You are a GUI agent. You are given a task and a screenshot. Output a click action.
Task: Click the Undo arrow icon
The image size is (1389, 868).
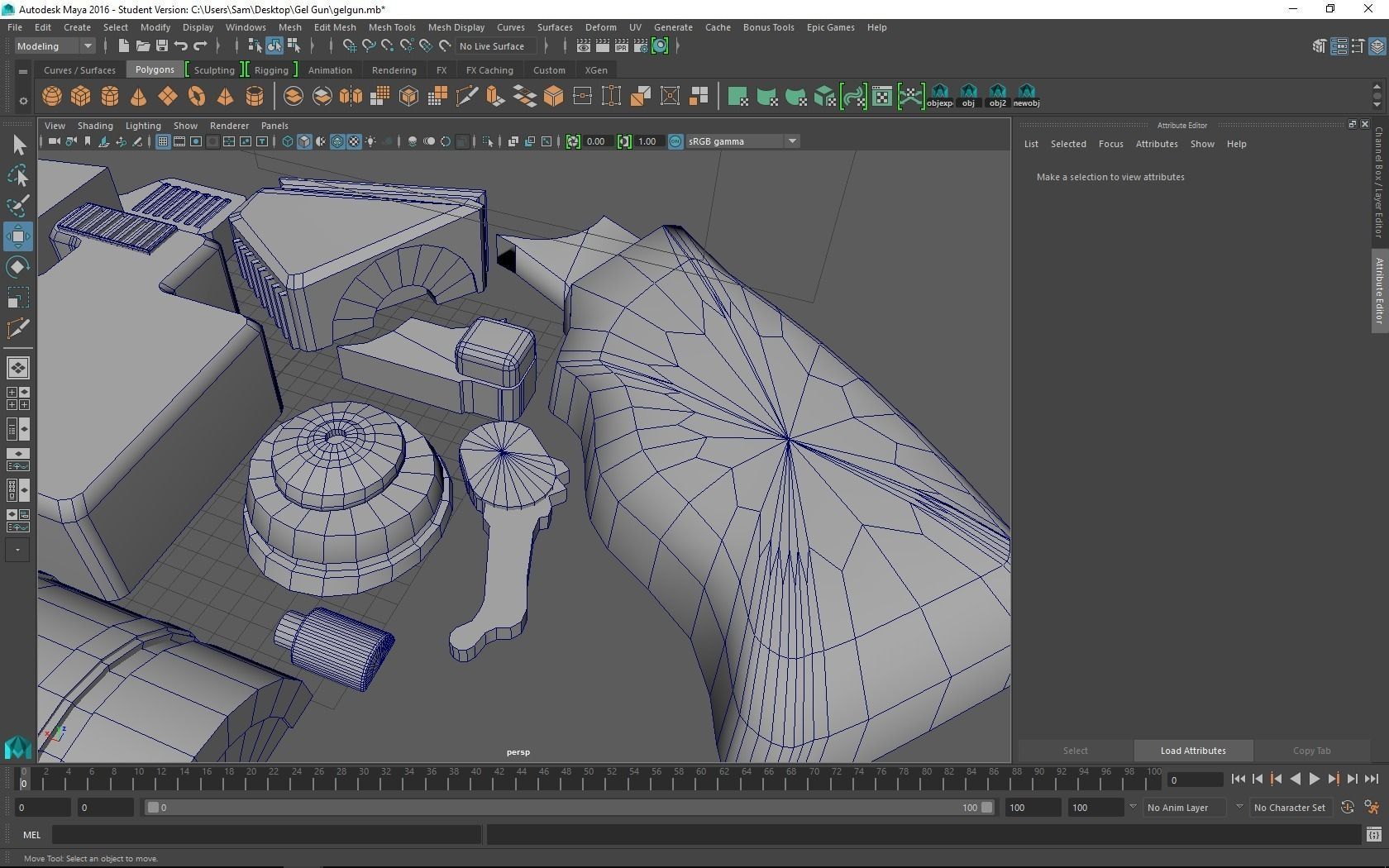tap(181, 46)
